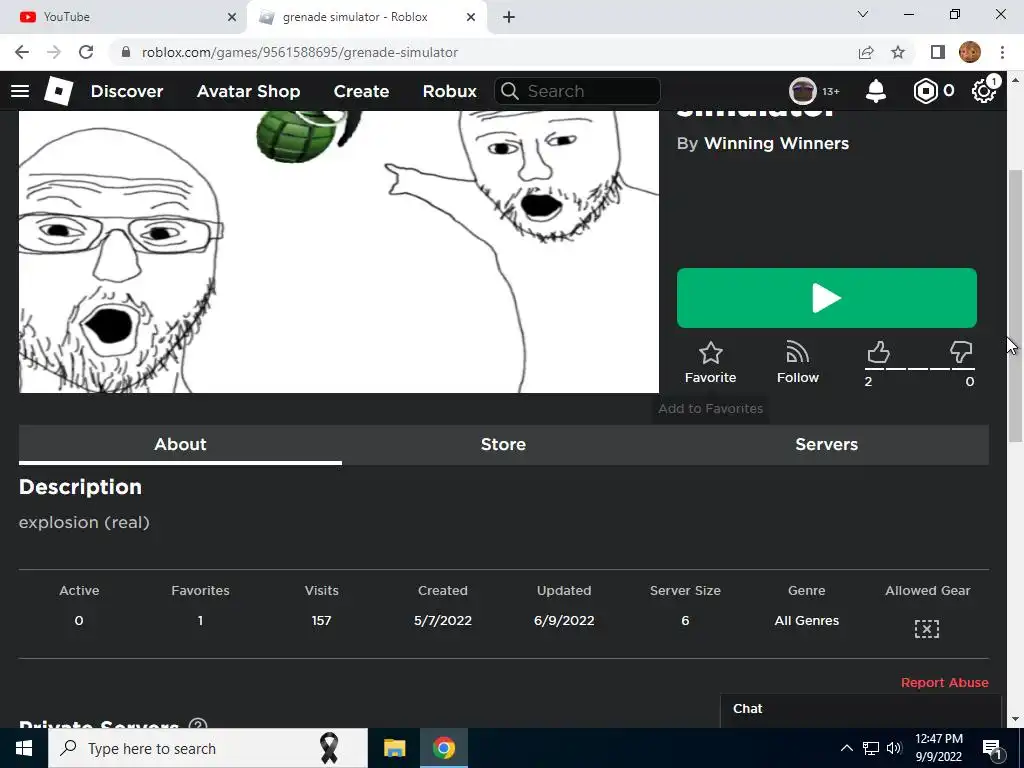Viewport: 1024px width, 768px height.
Task: Click the Allowed Gear disabled icon
Action: [927, 629]
